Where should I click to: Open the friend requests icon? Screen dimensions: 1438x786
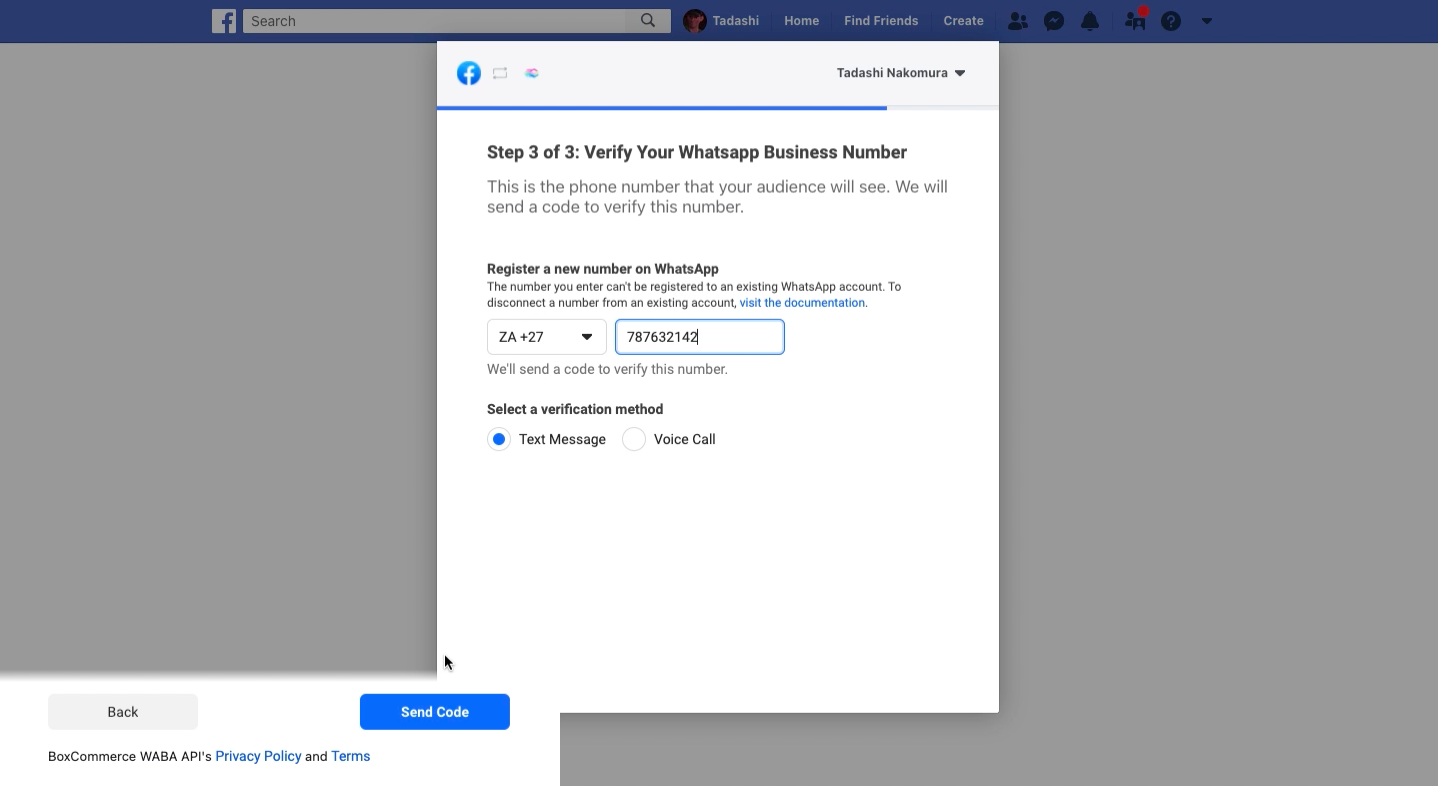[1018, 21]
